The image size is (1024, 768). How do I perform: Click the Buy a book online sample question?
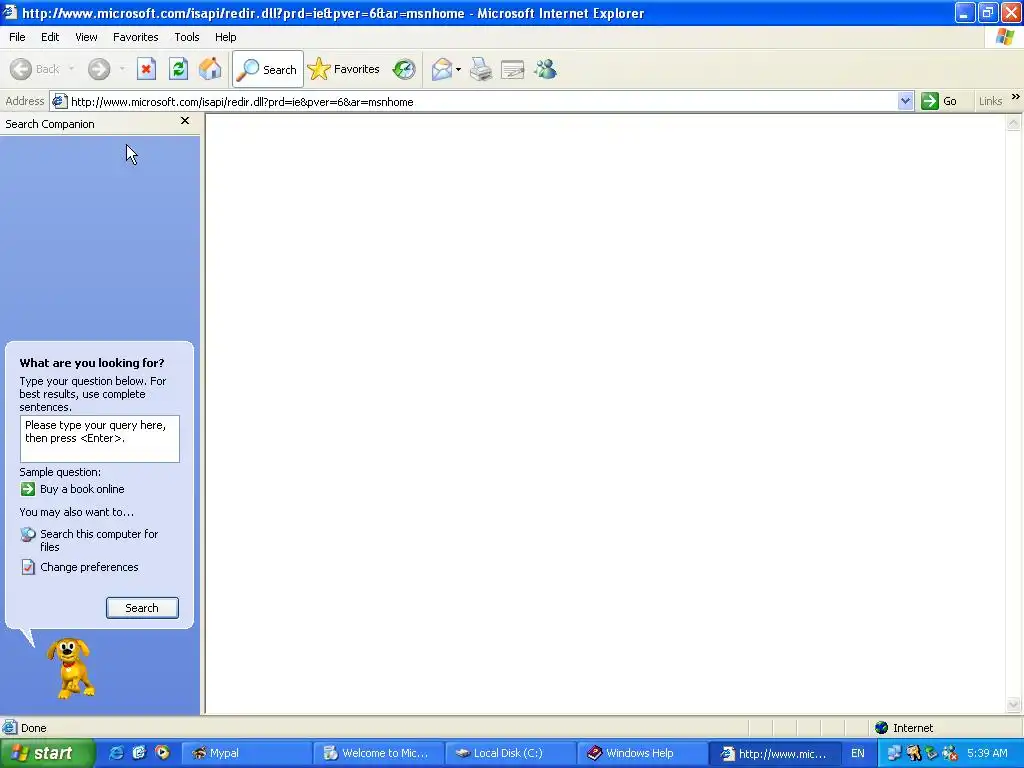[x=82, y=489]
